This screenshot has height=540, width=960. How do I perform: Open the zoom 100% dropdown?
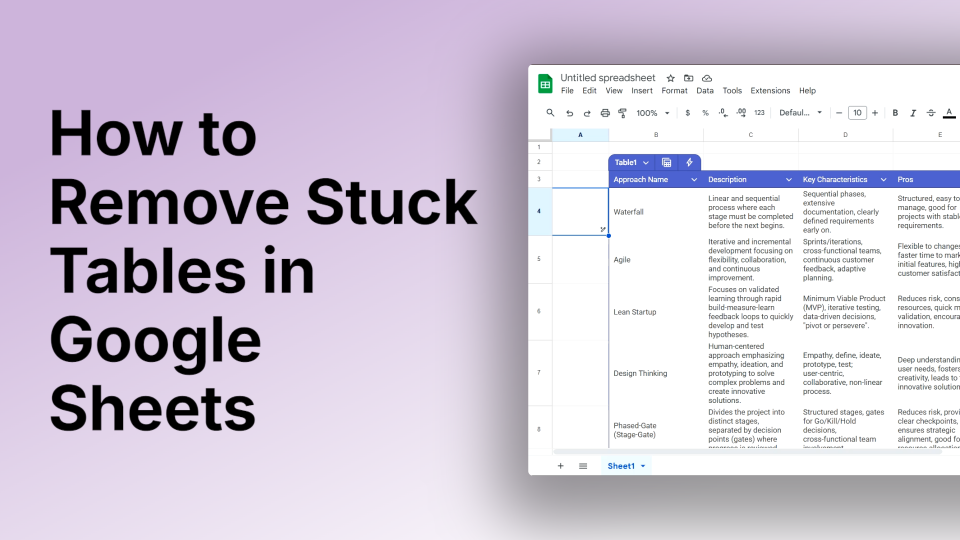[x=653, y=113]
